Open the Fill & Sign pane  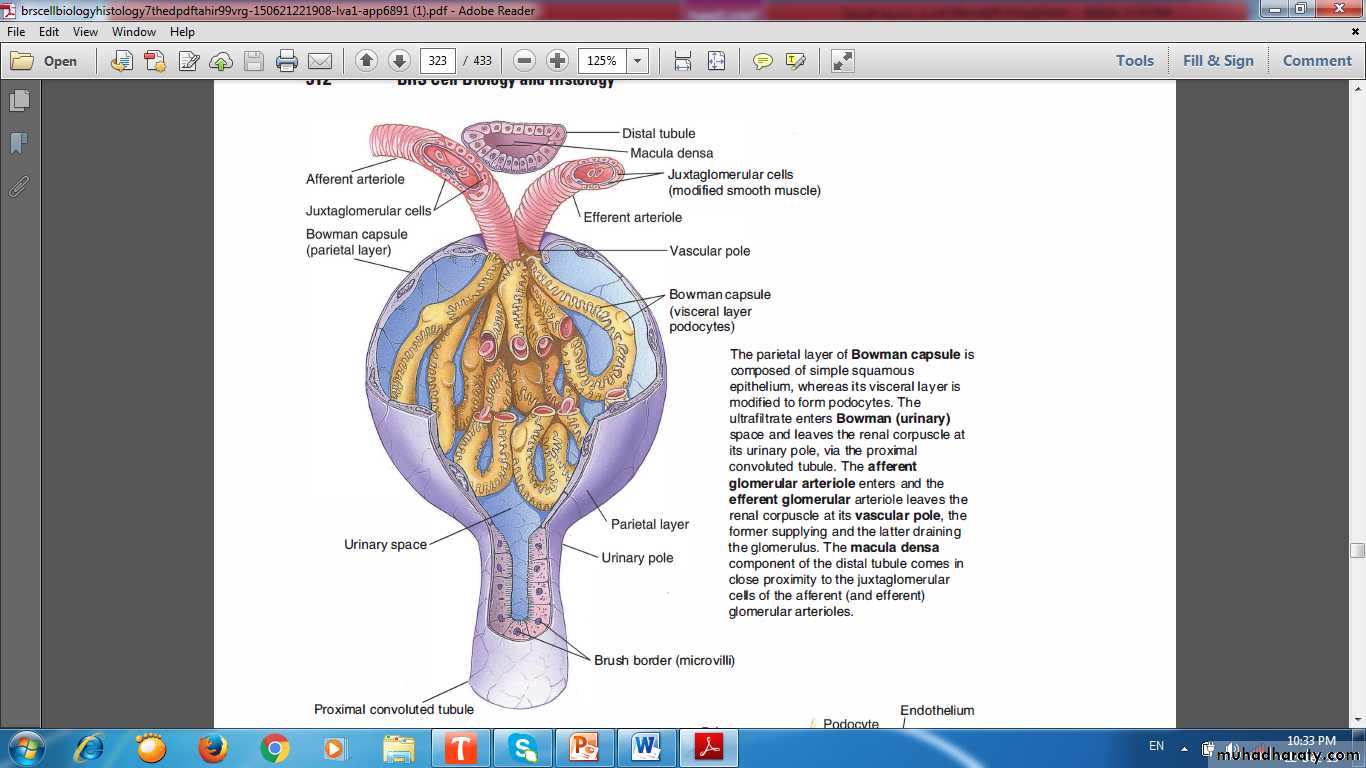[x=1217, y=61]
